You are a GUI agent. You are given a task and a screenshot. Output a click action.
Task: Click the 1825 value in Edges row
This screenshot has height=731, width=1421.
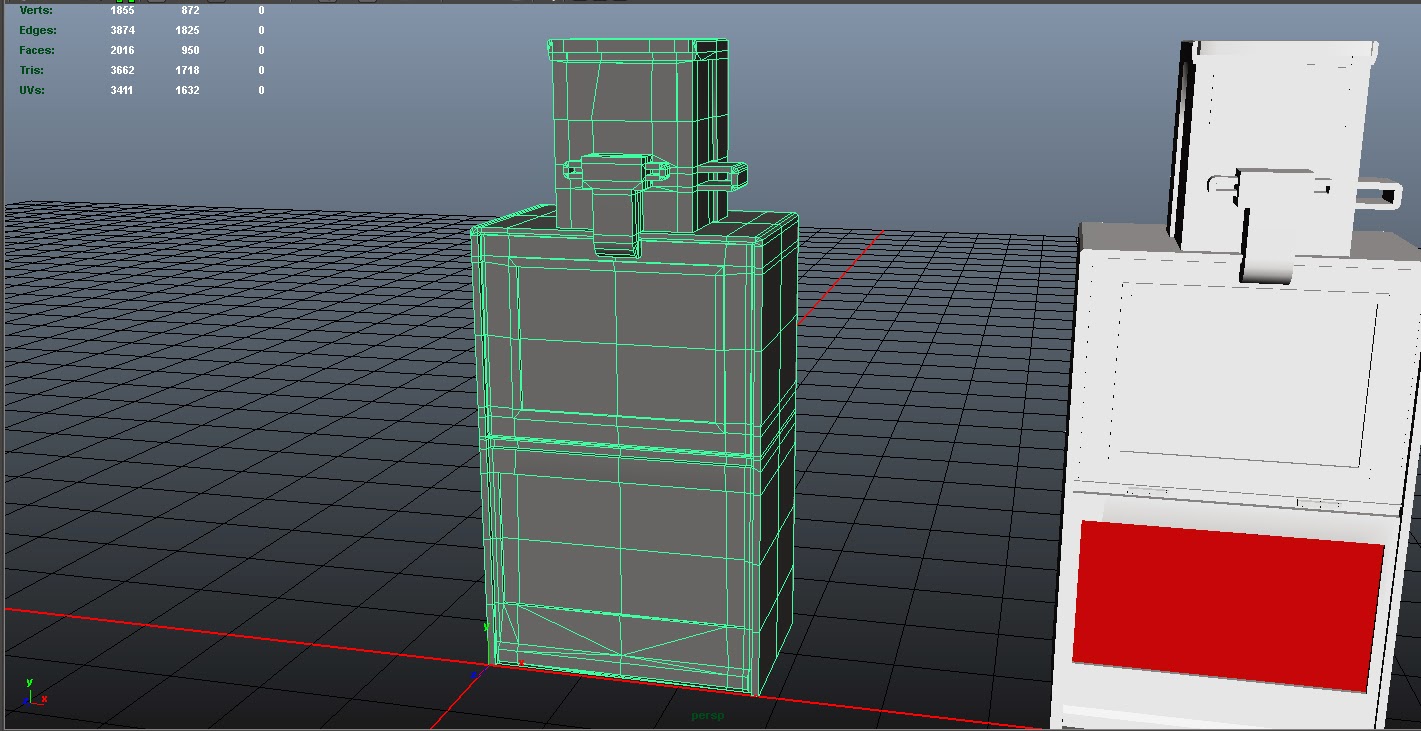(x=187, y=30)
